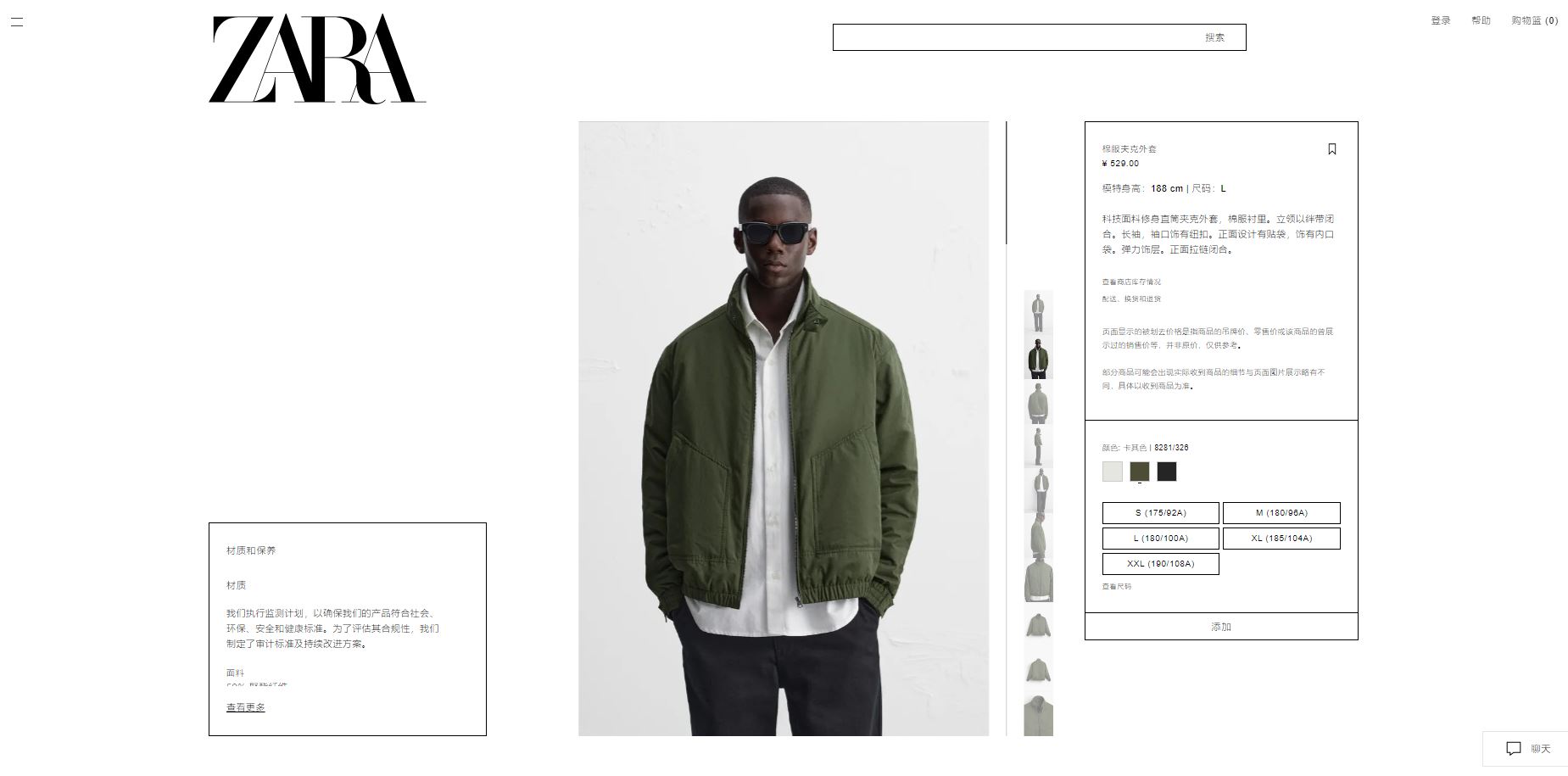Choose size XXL (190/108A)
The width and height of the screenshot is (1568, 776).
1160,564
